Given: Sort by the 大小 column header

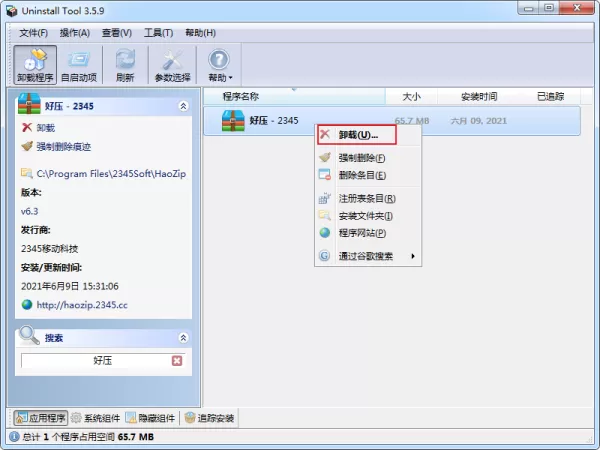Looking at the screenshot, I should point(411,96).
